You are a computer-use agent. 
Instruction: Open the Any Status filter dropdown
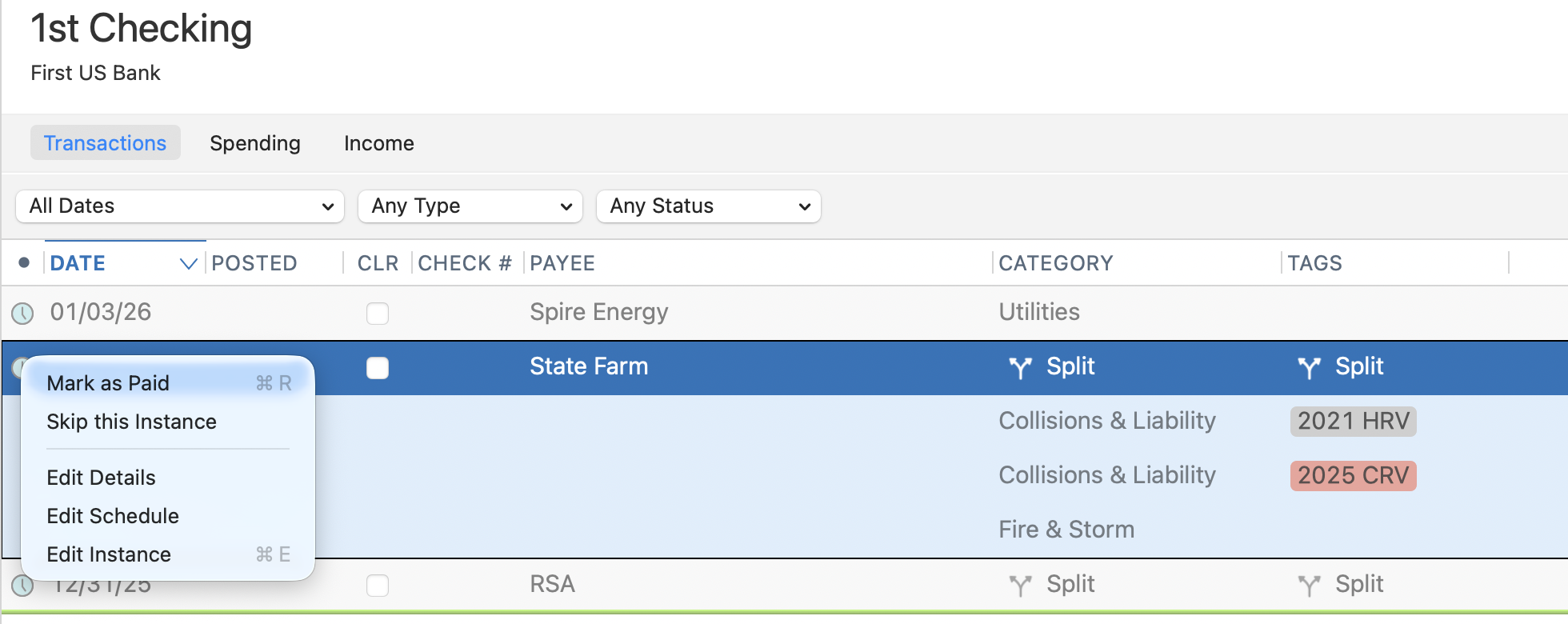point(709,206)
